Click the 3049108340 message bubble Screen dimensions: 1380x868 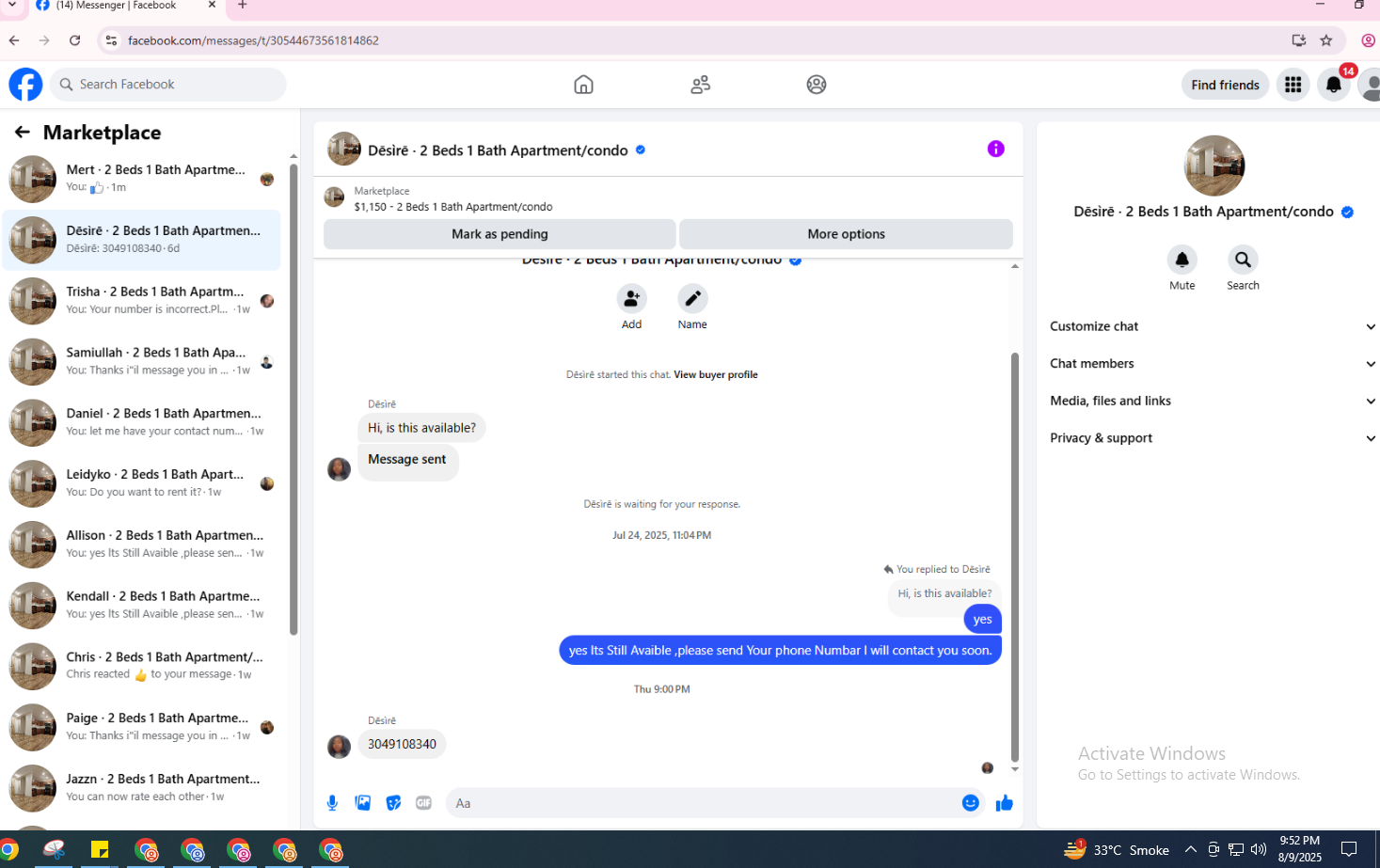403,744
